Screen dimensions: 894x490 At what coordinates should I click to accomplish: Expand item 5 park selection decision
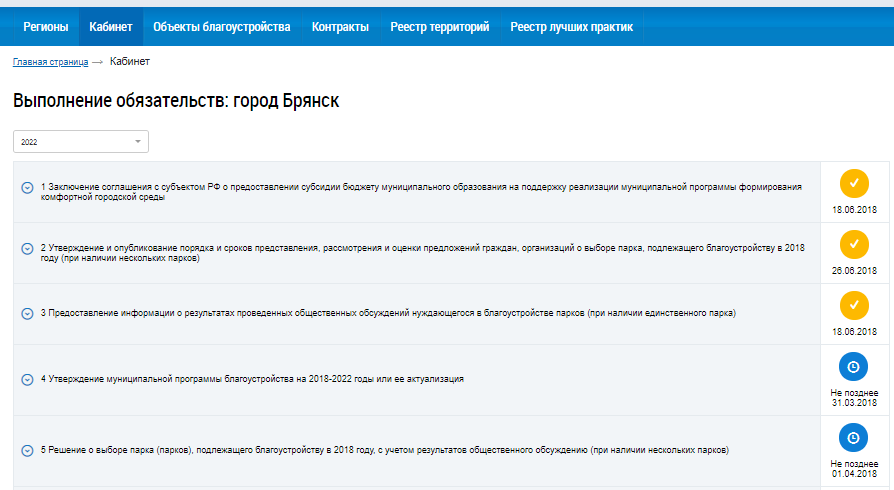click(27, 450)
